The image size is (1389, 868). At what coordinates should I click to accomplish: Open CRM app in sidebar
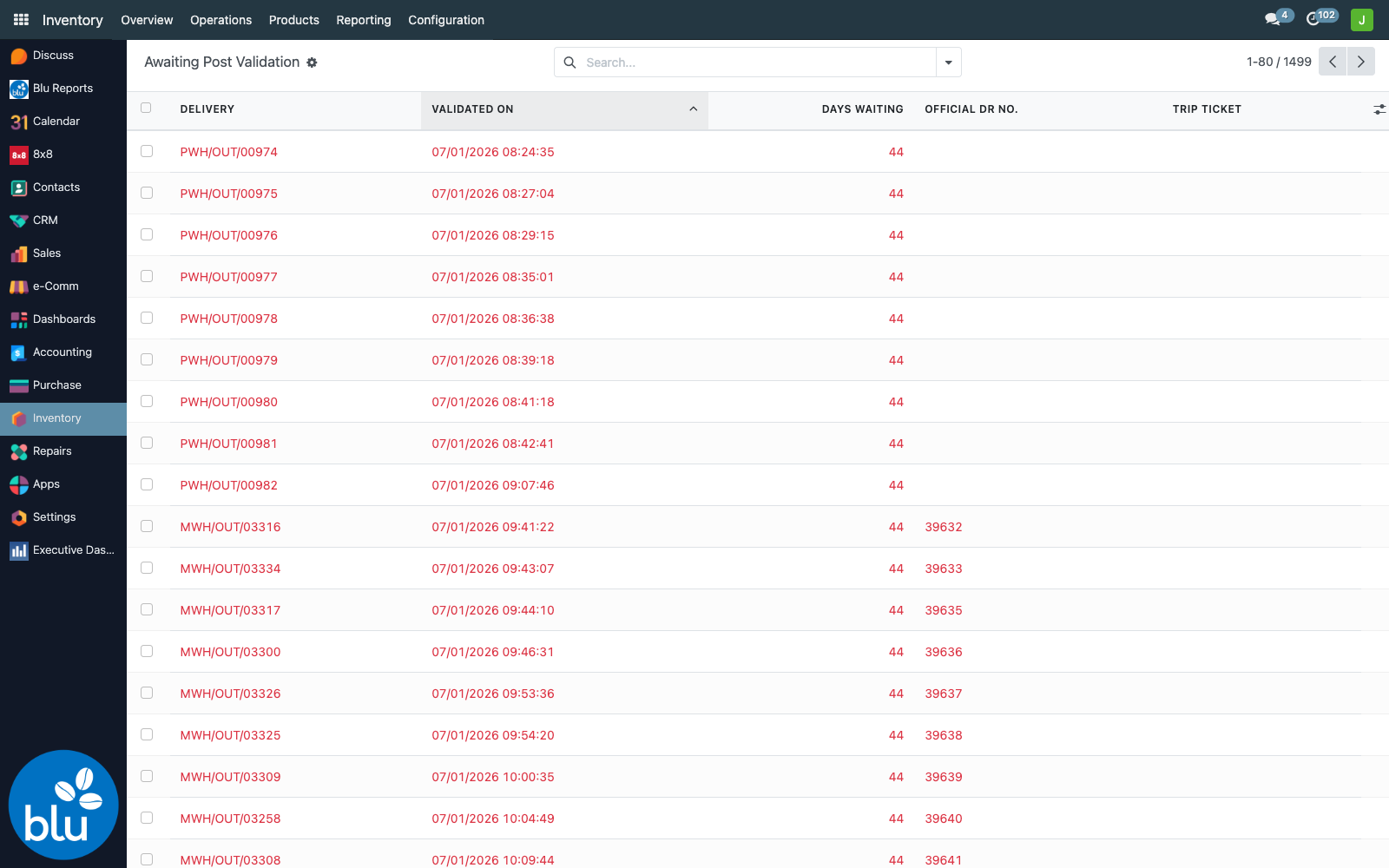point(63,220)
